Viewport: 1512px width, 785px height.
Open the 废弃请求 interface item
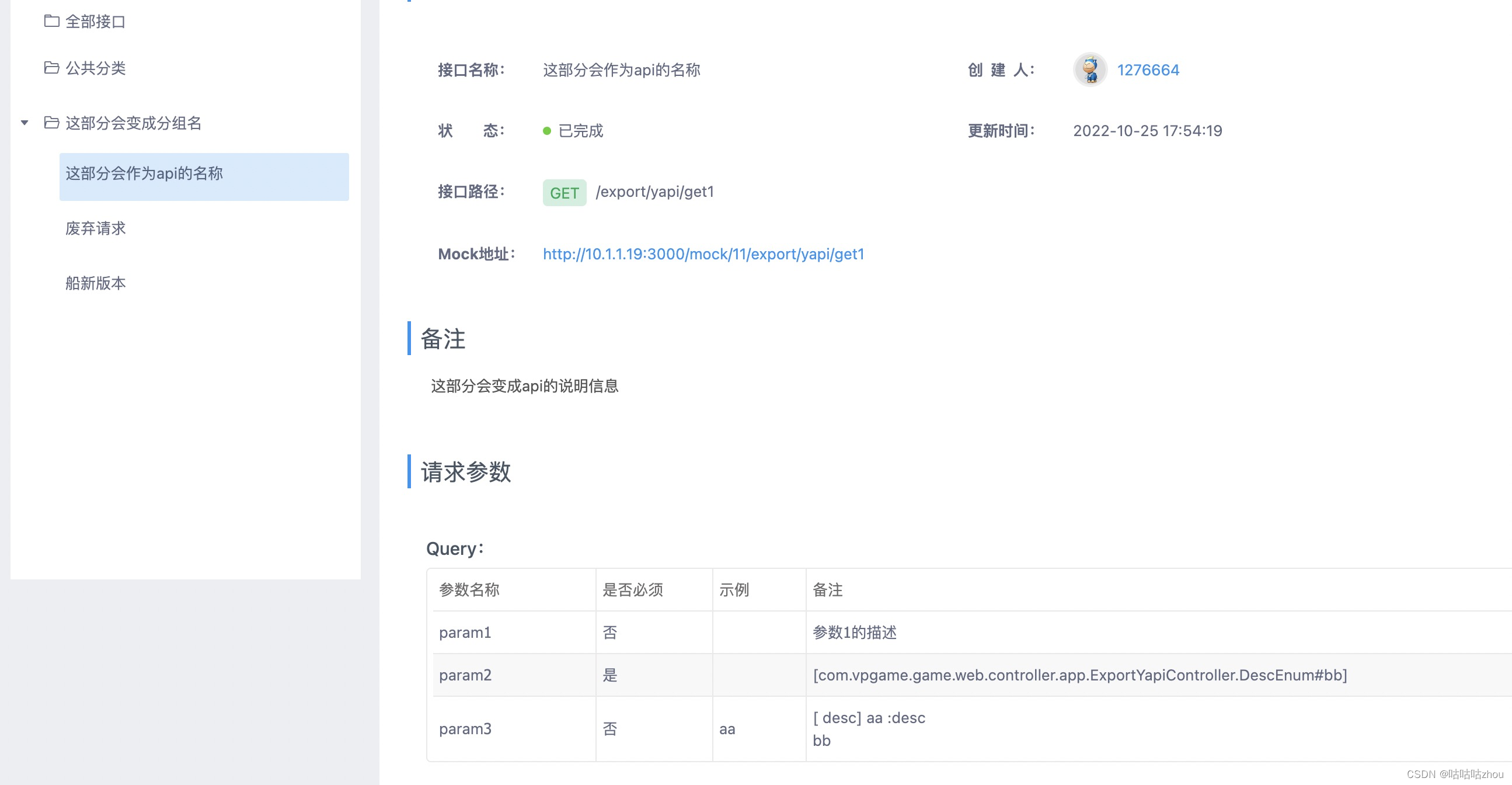point(96,228)
